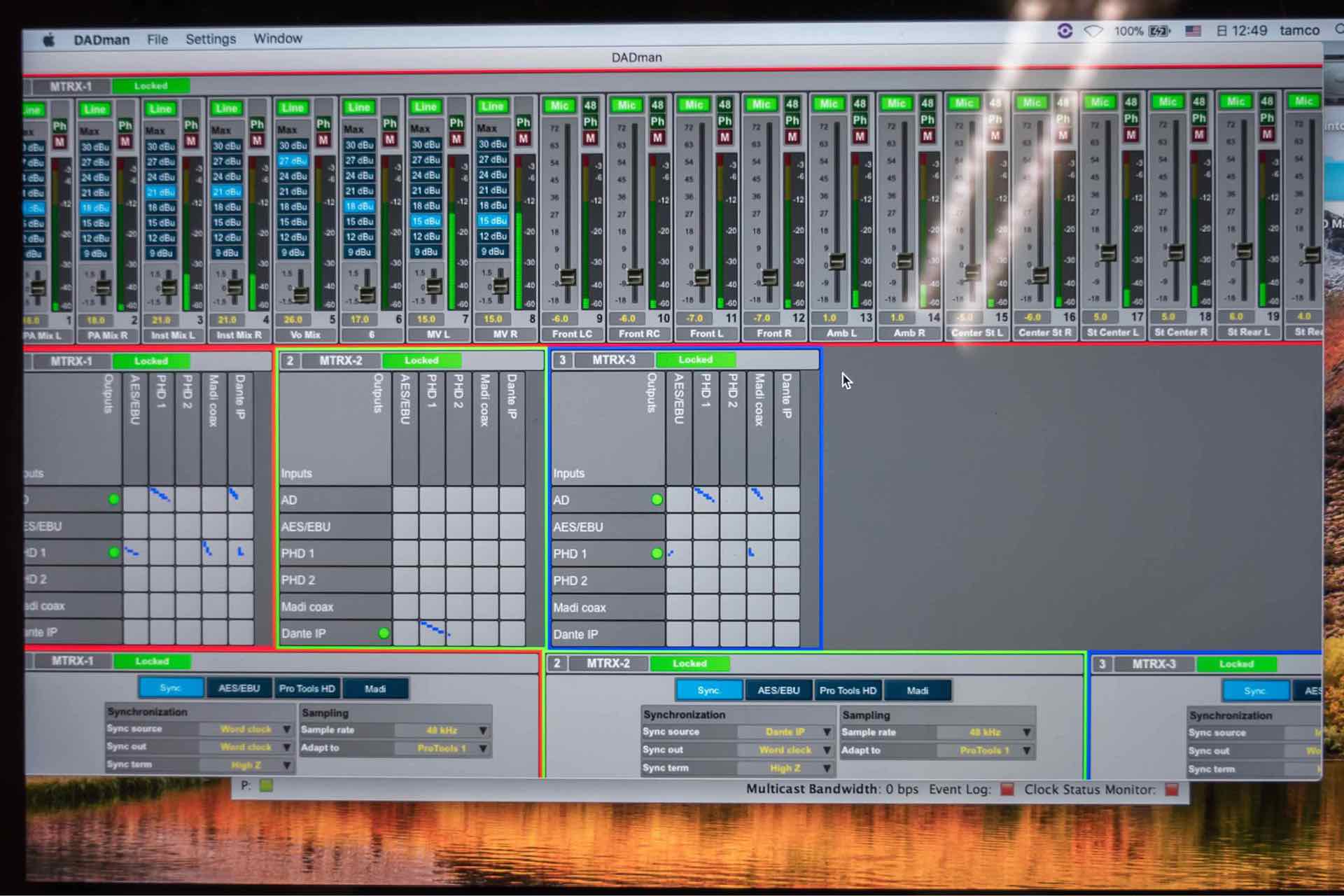Click MTRX-1 crosspoint PHD 1 to AES/EBU

135,552
